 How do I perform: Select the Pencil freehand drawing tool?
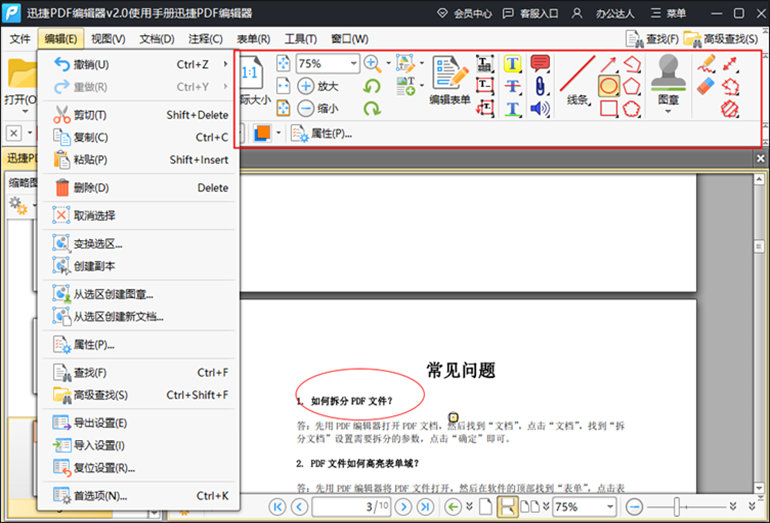tap(706, 64)
